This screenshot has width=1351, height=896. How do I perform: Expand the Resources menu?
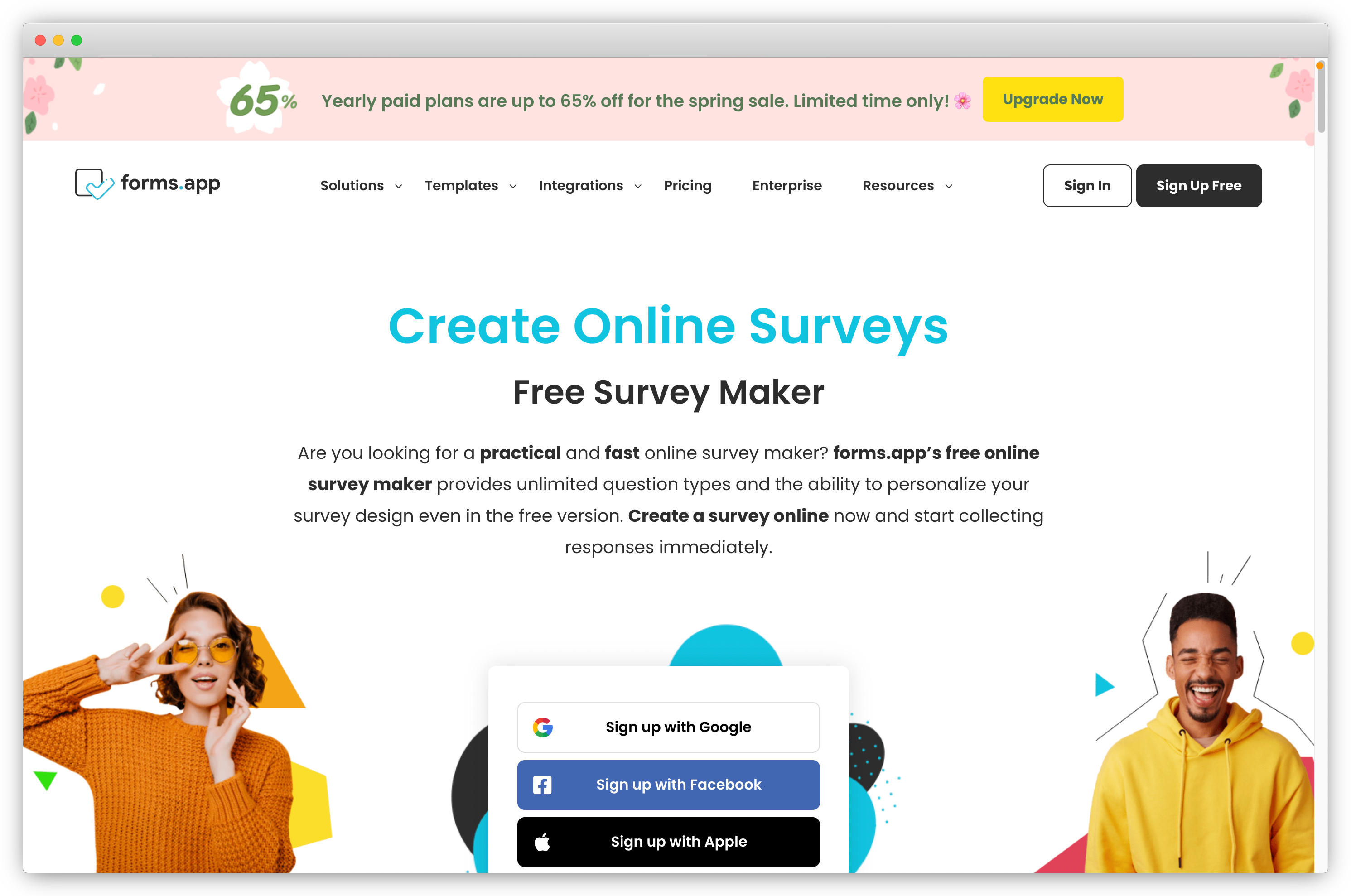[907, 185]
